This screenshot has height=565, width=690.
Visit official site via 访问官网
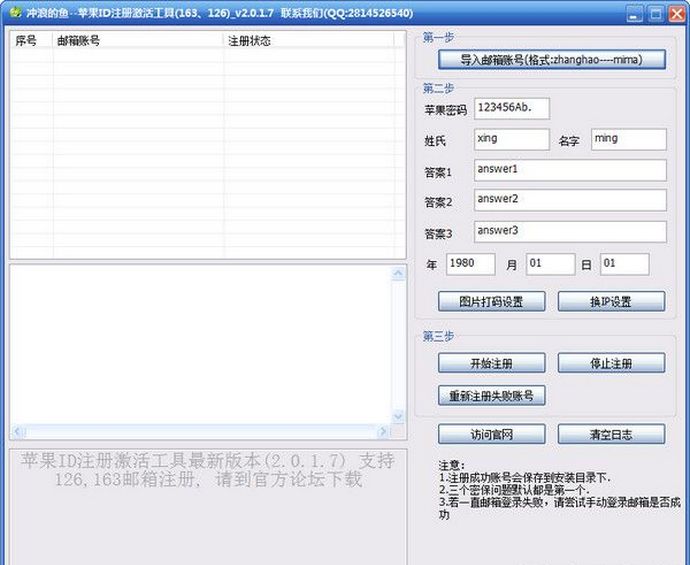[492, 434]
